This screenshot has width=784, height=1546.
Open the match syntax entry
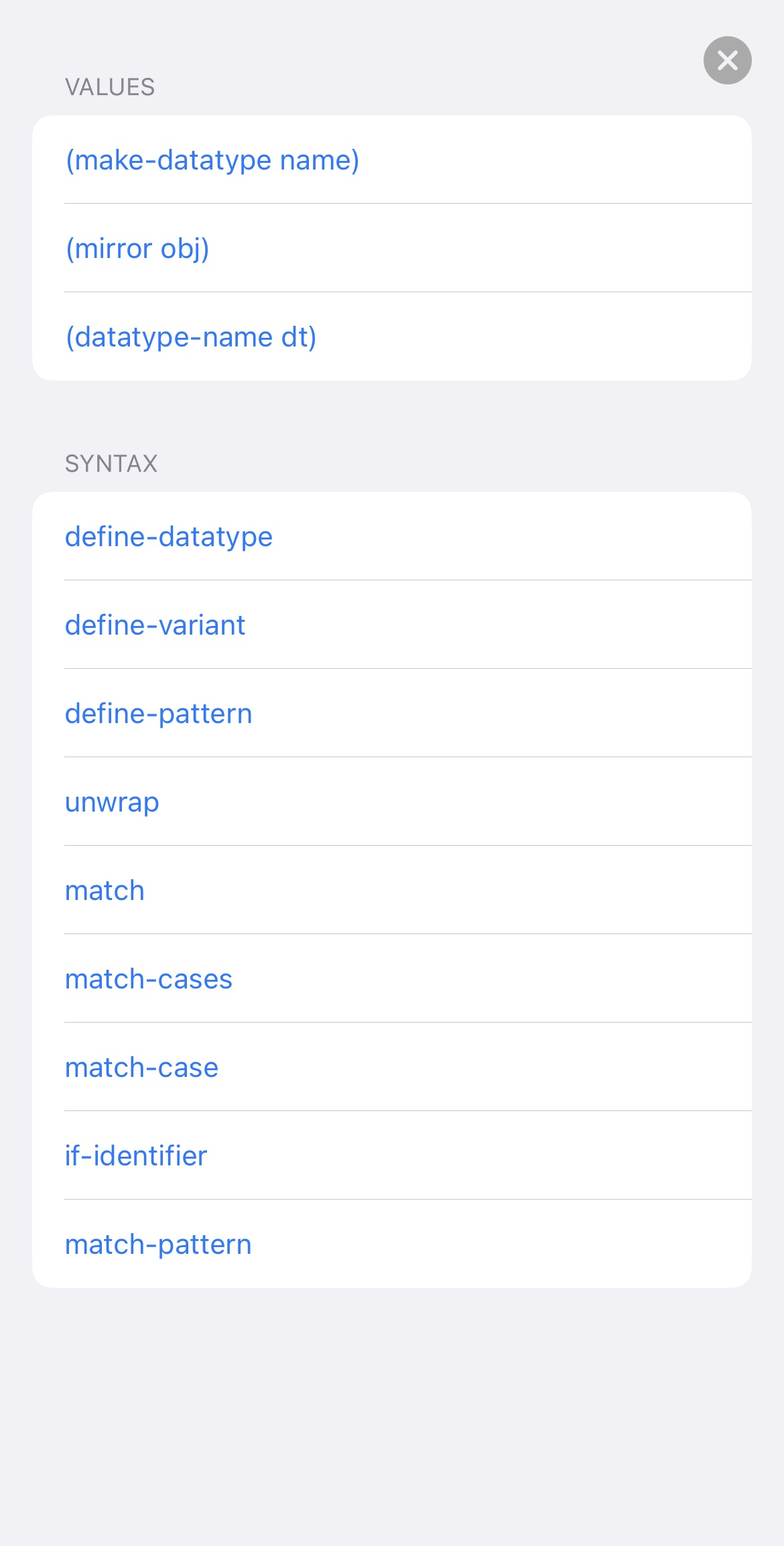392,890
